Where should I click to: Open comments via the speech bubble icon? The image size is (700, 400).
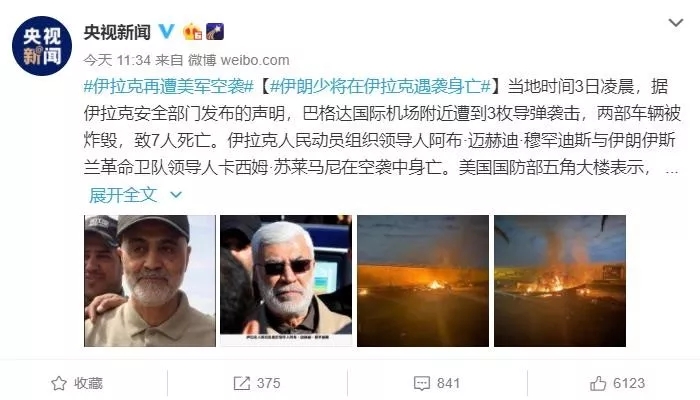[422, 383]
